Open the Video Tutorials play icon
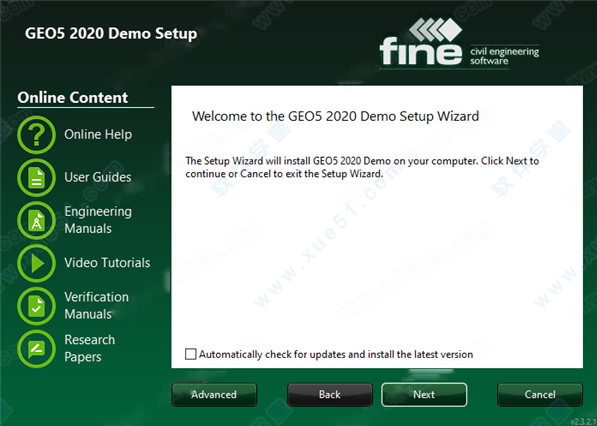The width and height of the screenshot is (597, 426). 36,263
